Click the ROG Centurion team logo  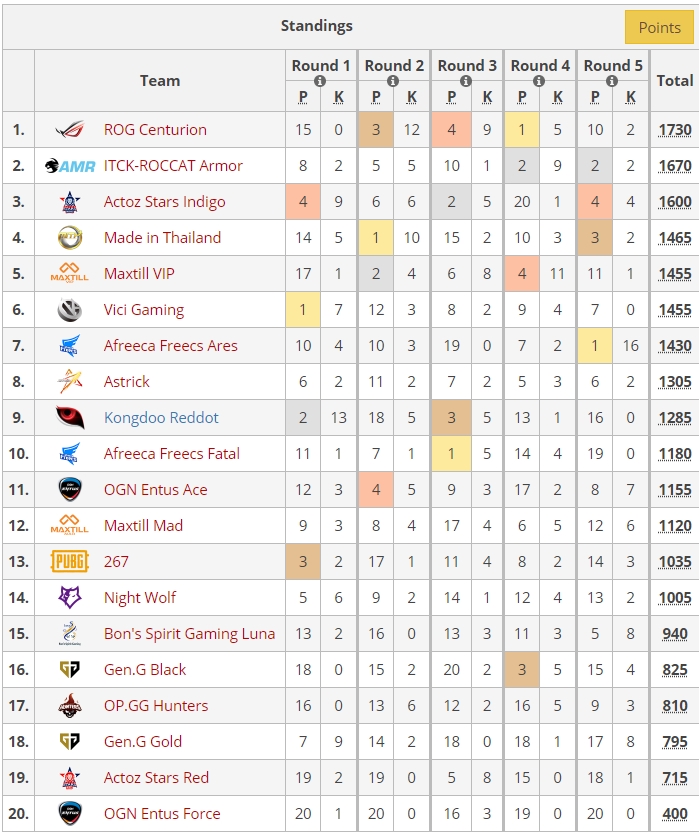point(70,129)
